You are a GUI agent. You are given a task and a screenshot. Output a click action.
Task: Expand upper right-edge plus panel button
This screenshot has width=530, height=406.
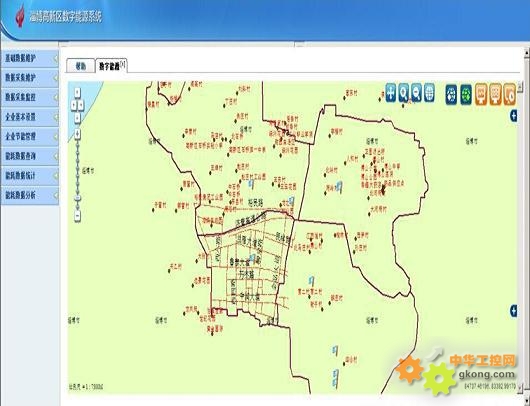point(513,116)
